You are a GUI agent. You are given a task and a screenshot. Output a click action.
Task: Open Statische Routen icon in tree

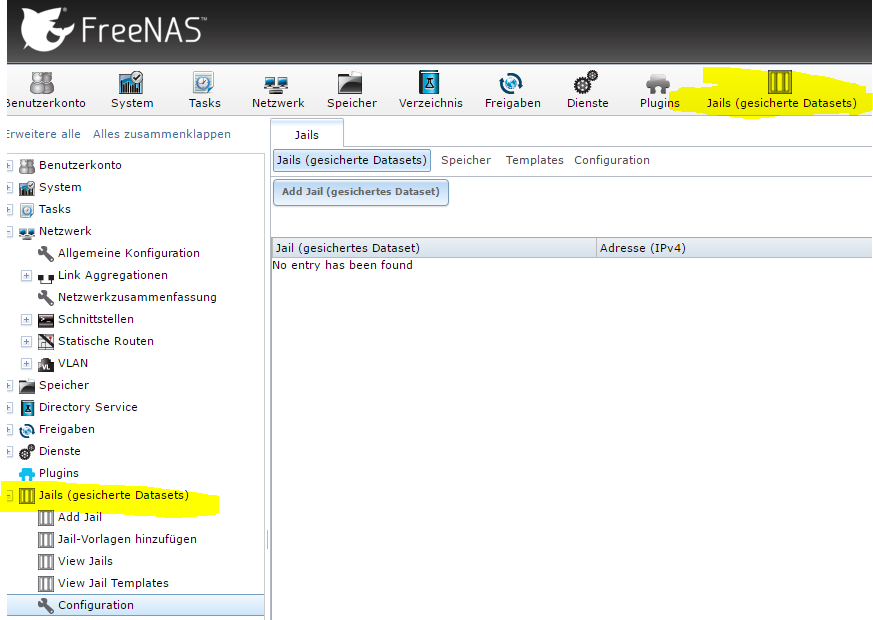coord(46,341)
